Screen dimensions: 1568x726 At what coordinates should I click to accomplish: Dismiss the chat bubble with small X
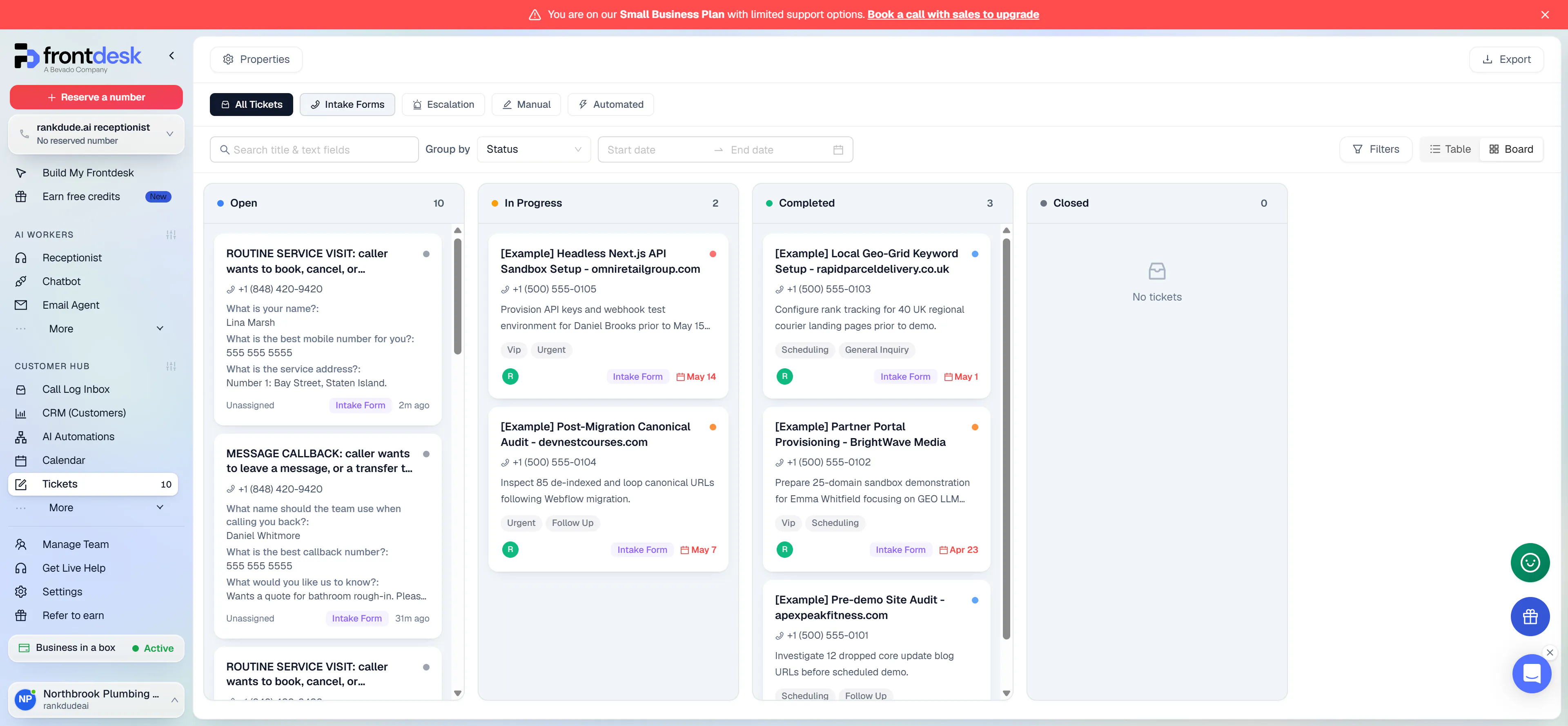coord(1550,653)
